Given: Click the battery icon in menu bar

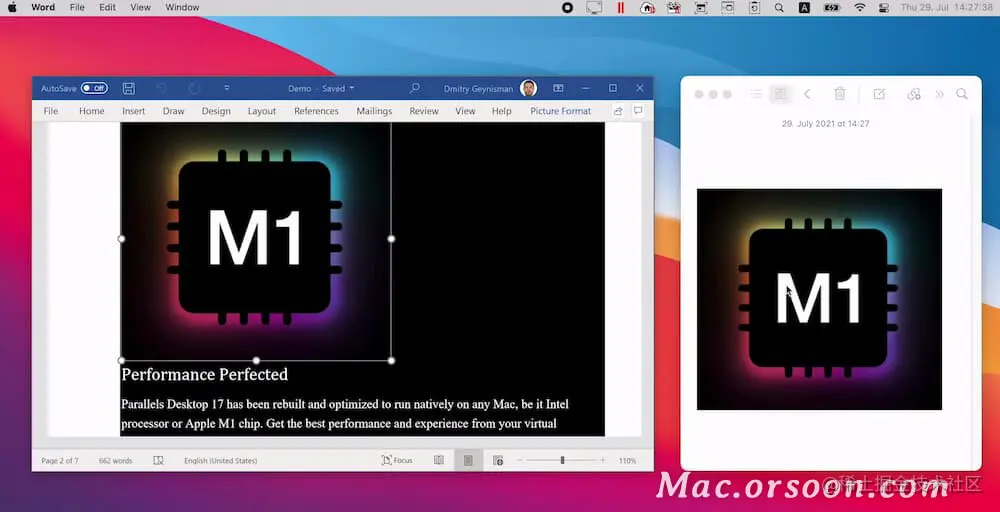Looking at the screenshot, I should pos(832,8).
